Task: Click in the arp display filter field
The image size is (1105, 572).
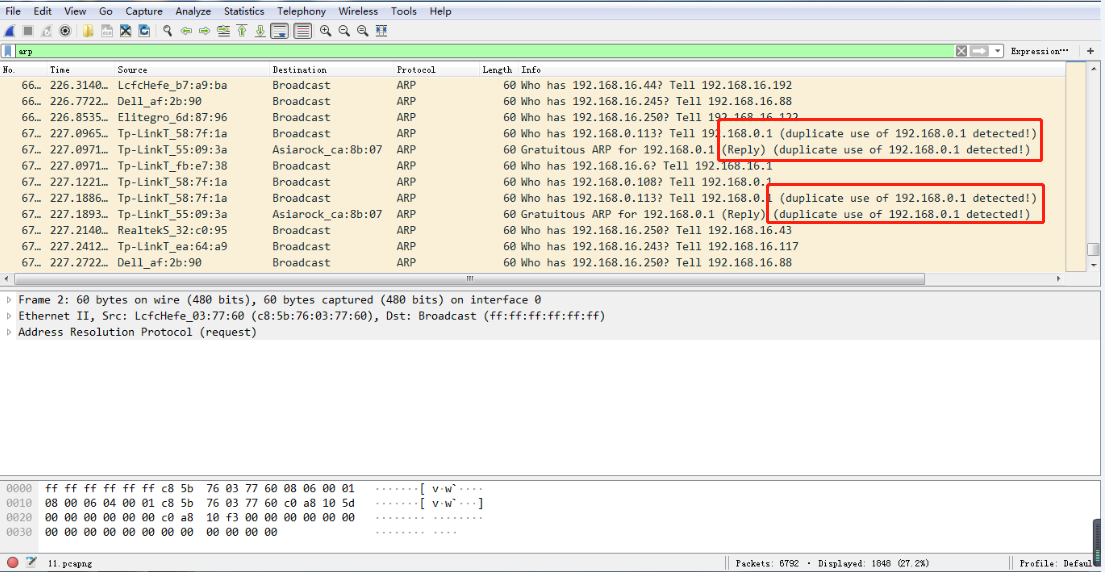Action: 483,51
